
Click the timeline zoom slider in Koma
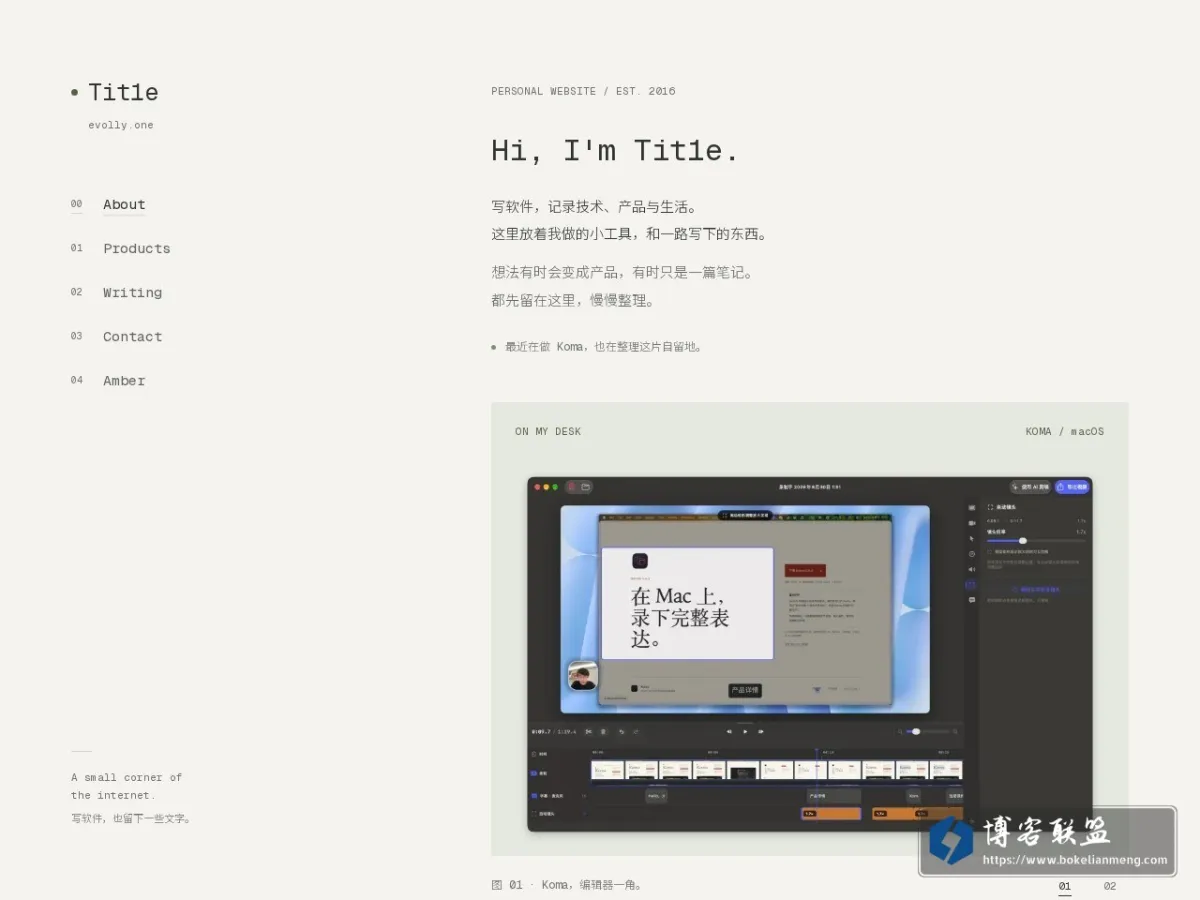[928, 731]
